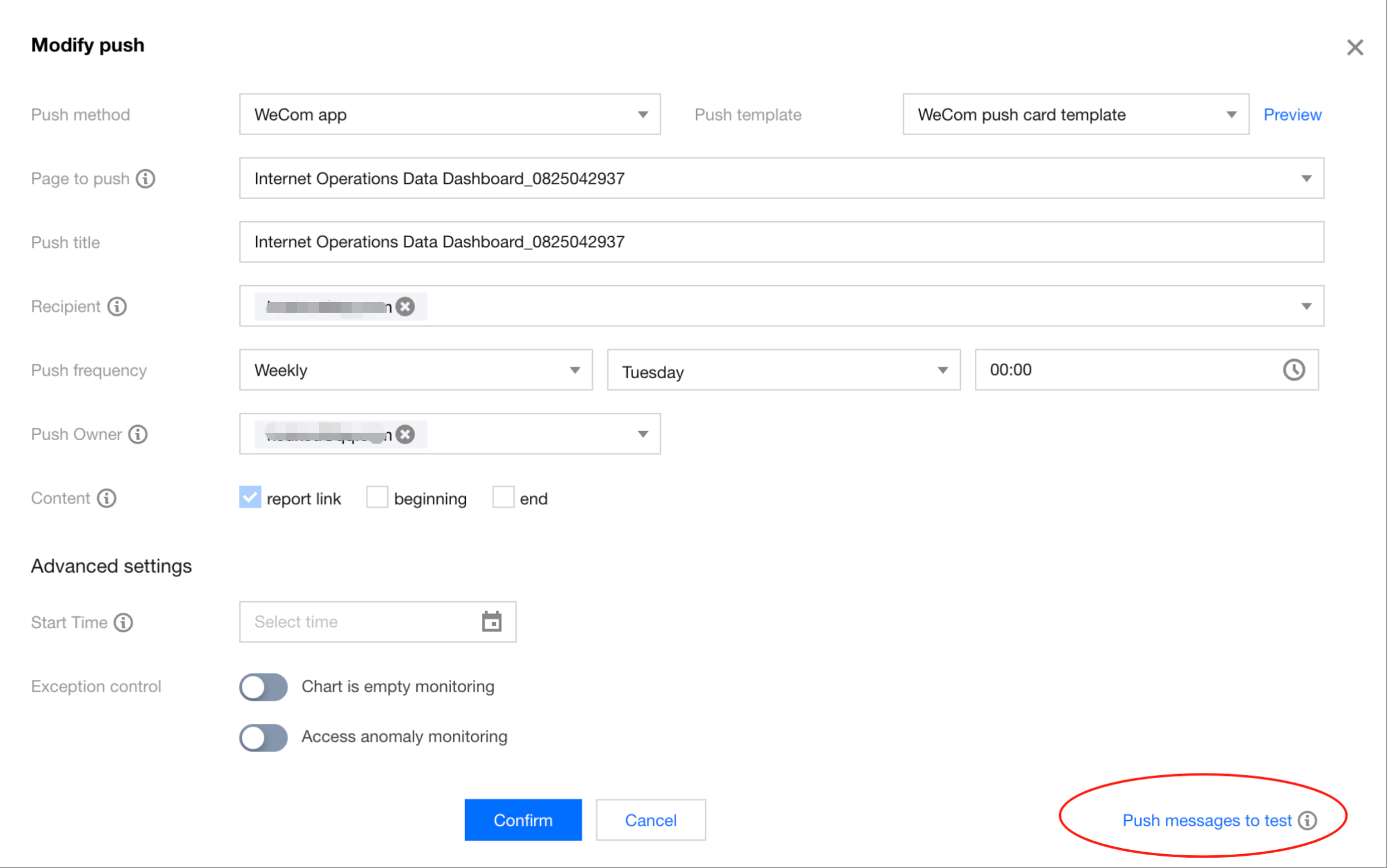Open the Tuesday day dropdown
The image size is (1387, 868).
[x=783, y=370]
